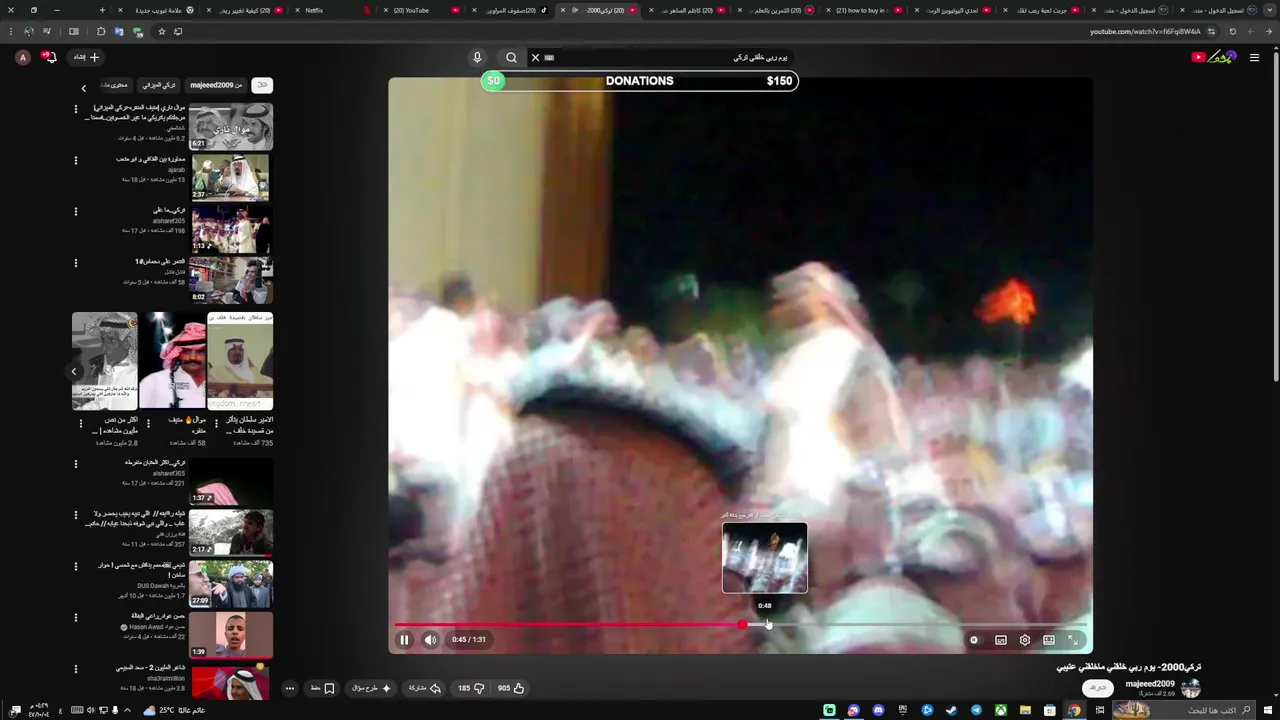Open the Google Translate extension icon
The width and height of the screenshot is (1280, 720).
[x=119, y=31]
